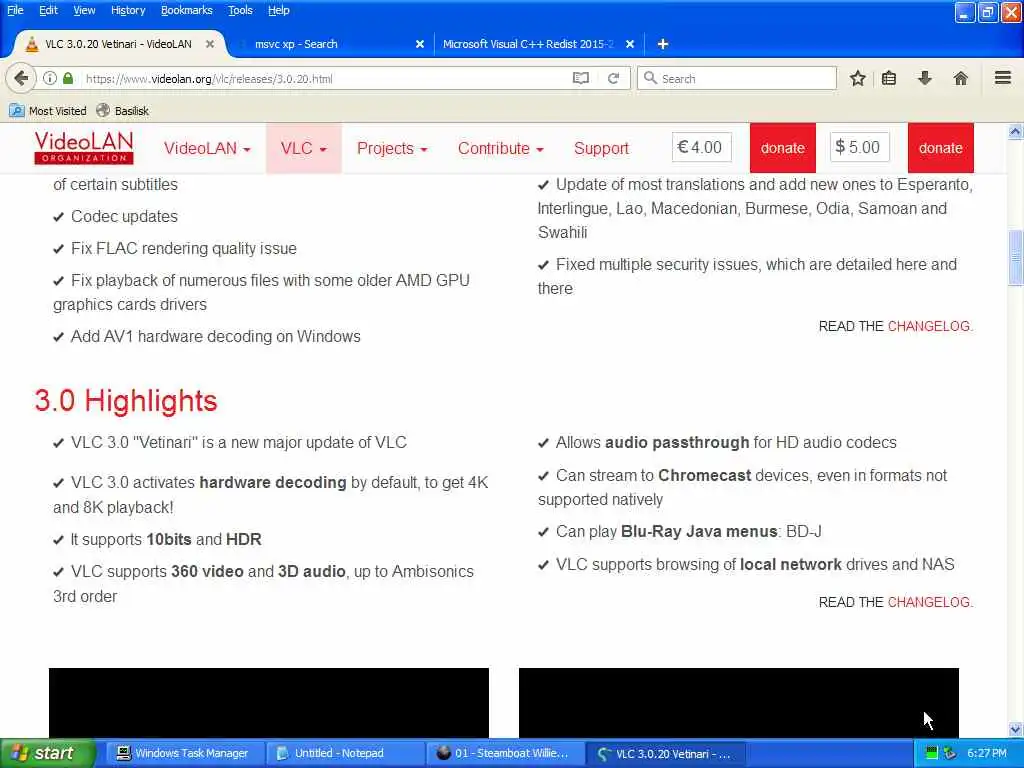Click the green padlock security icon
This screenshot has height=768, width=1024.
click(68, 78)
